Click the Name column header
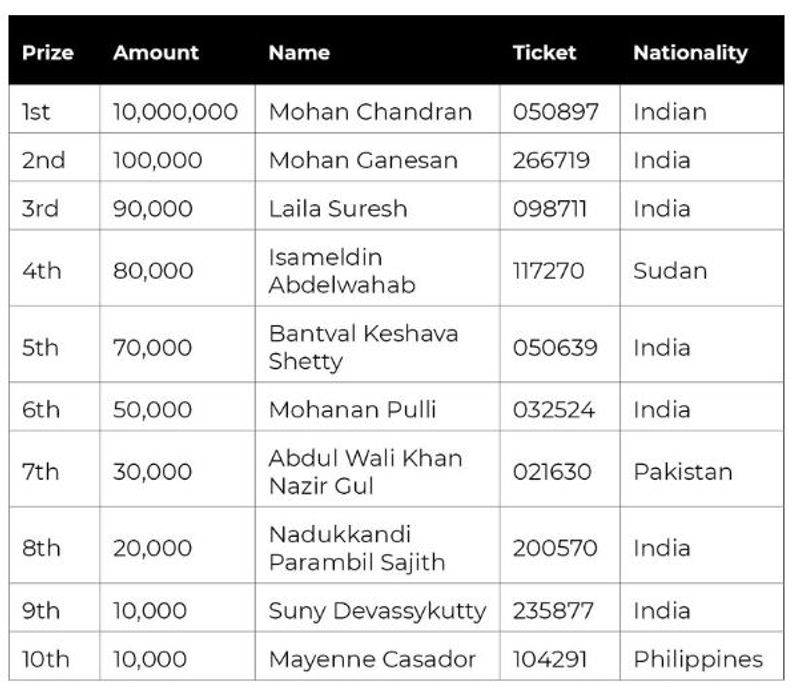 pyautogui.click(x=299, y=53)
